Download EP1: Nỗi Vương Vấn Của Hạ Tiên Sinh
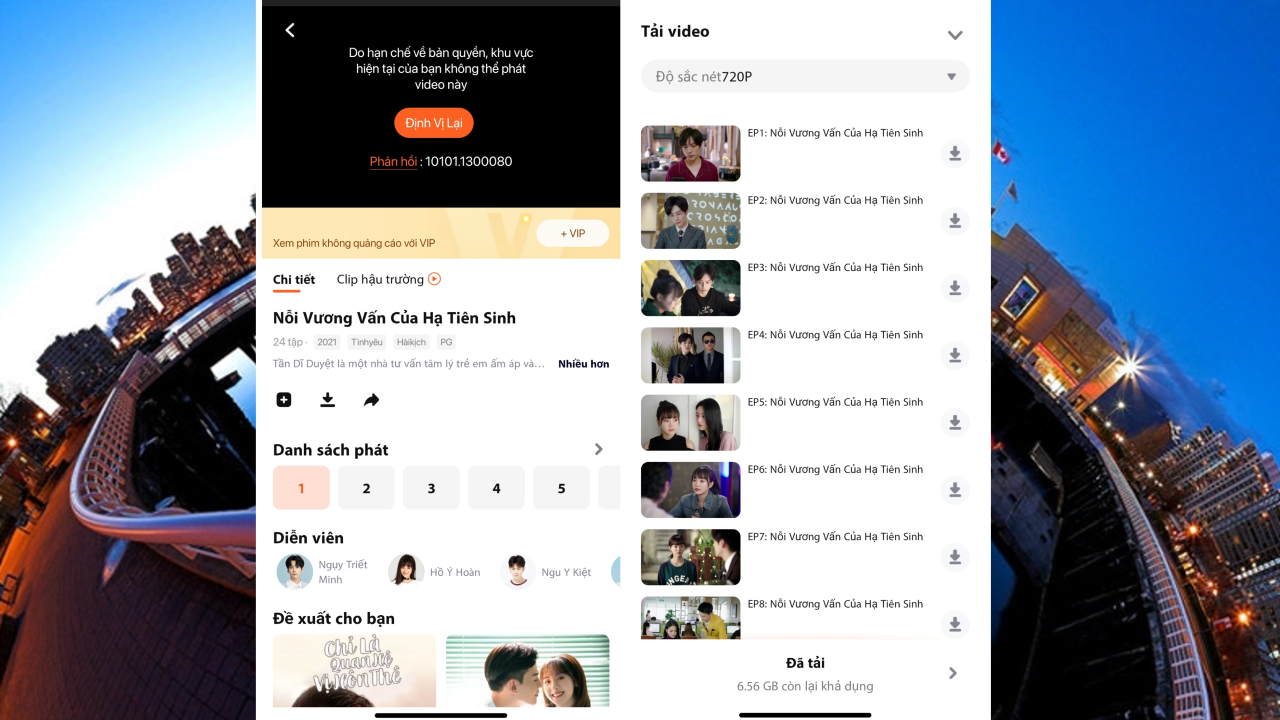This screenshot has height=720, width=1280. click(x=955, y=153)
